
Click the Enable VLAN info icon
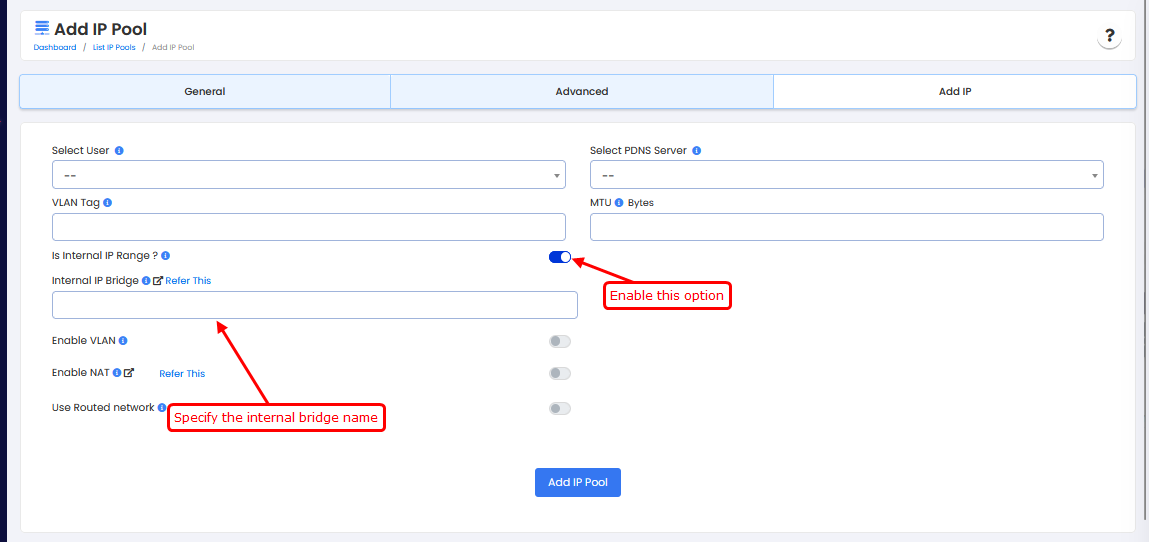[x=124, y=341]
